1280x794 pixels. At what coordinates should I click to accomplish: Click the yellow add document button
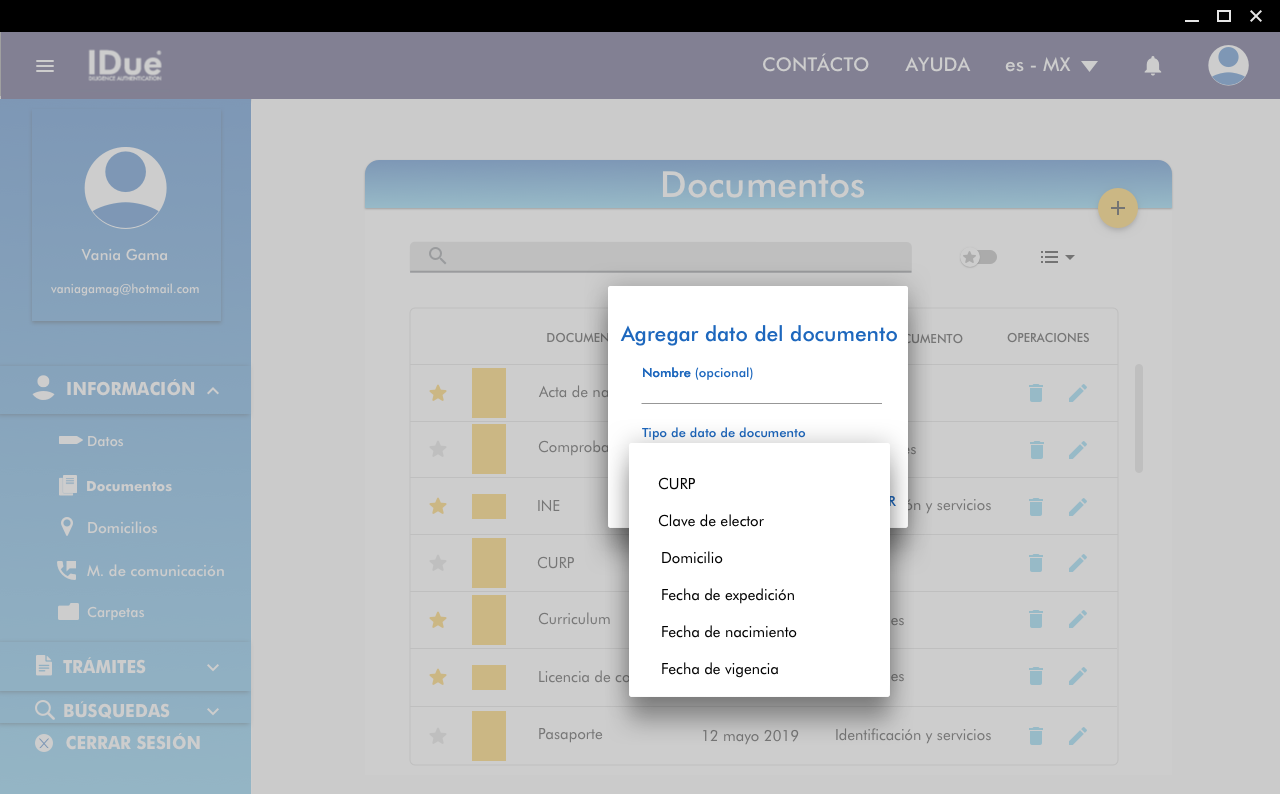[1117, 208]
